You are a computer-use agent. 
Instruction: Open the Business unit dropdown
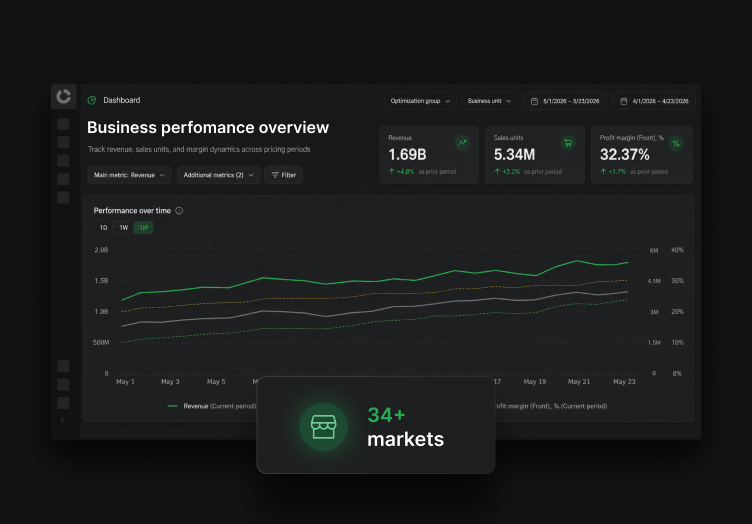coord(489,101)
